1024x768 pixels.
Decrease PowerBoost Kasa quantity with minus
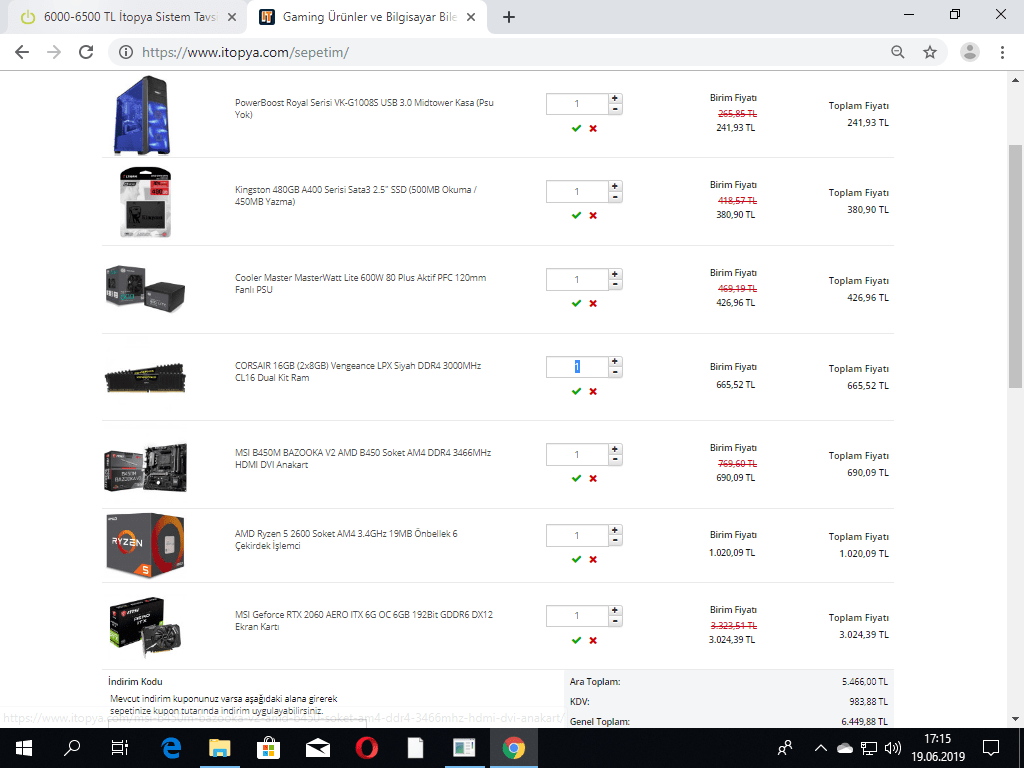point(615,108)
